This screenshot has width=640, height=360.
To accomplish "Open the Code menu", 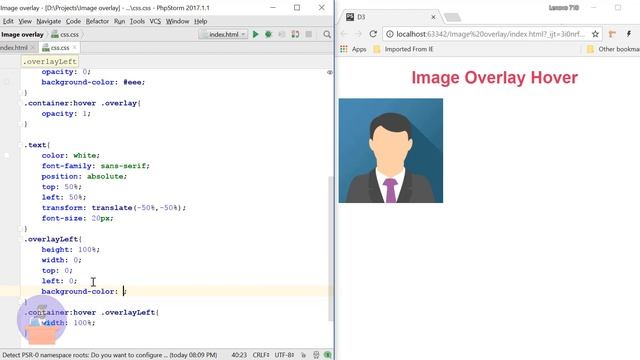I will pyautogui.click(x=73, y=21).
